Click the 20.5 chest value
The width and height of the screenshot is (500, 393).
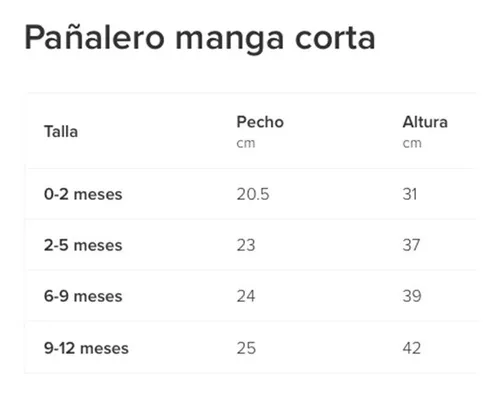253,194
